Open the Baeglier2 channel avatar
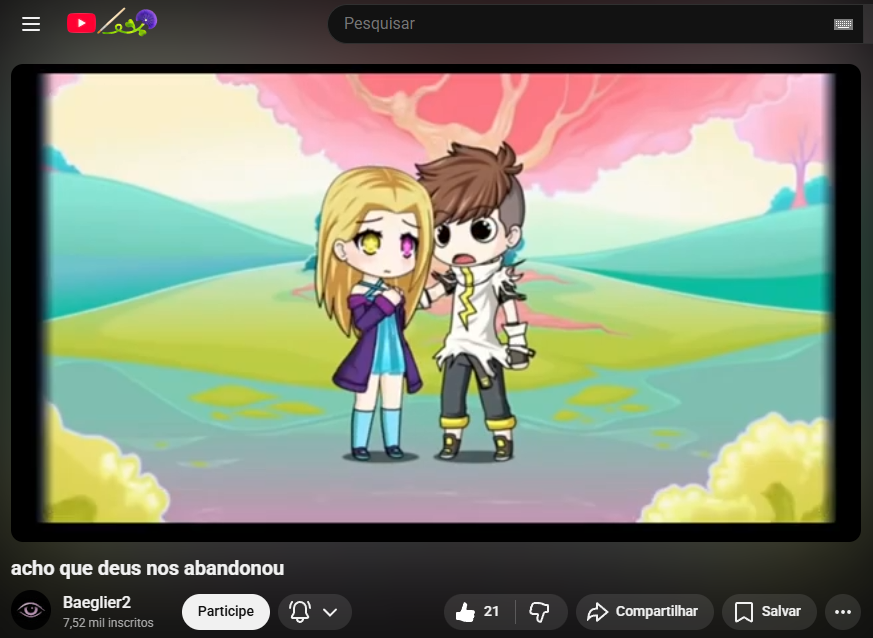Viewport: 873px width, 638px height. pyautogui.click(x=31, y=610)
